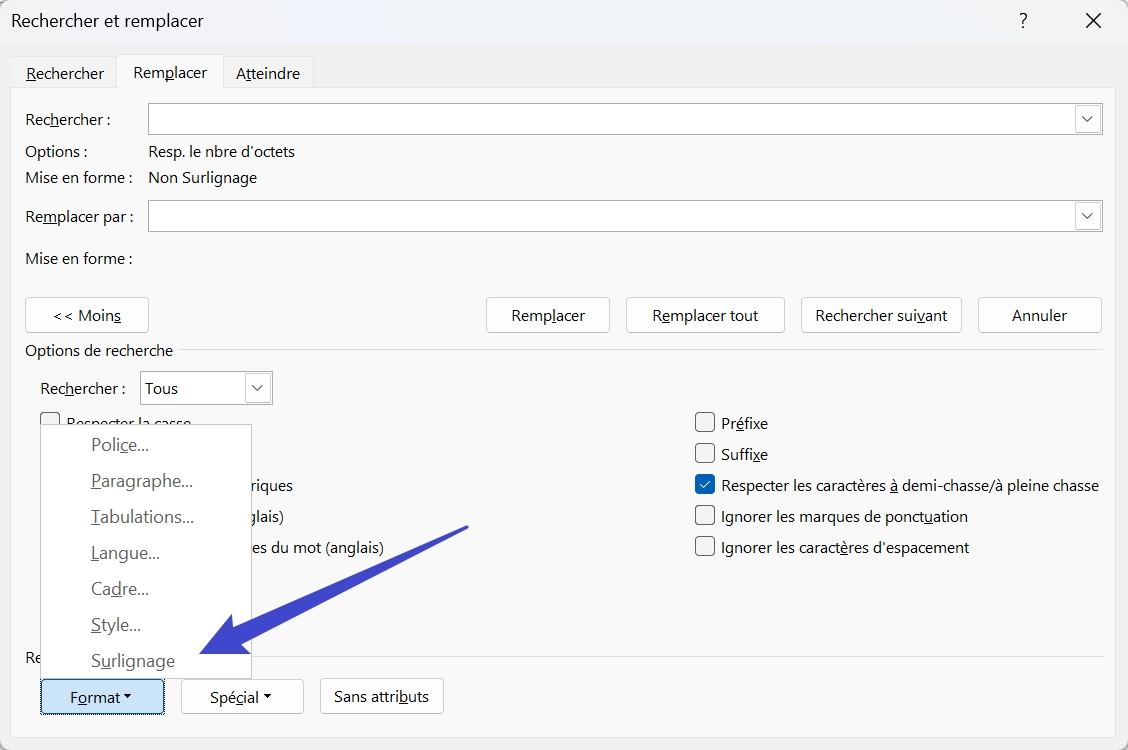Click the Rechercher text input field

[610, 120]
